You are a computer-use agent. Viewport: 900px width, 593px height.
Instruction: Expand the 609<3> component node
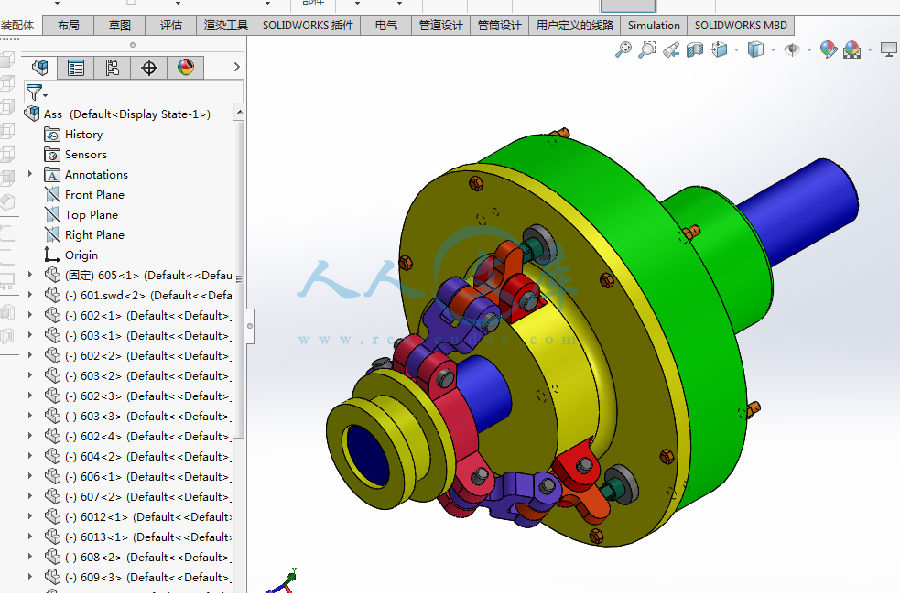pyautogui.click(x=30, y=576)
